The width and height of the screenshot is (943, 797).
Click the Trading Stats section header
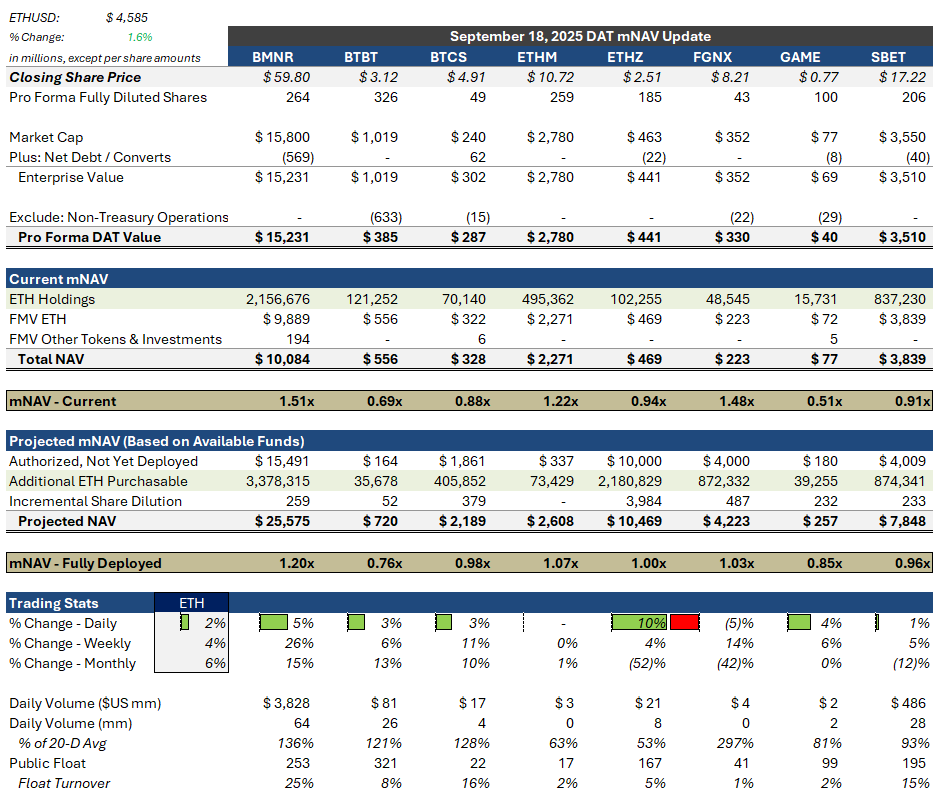tap(54, 603)
